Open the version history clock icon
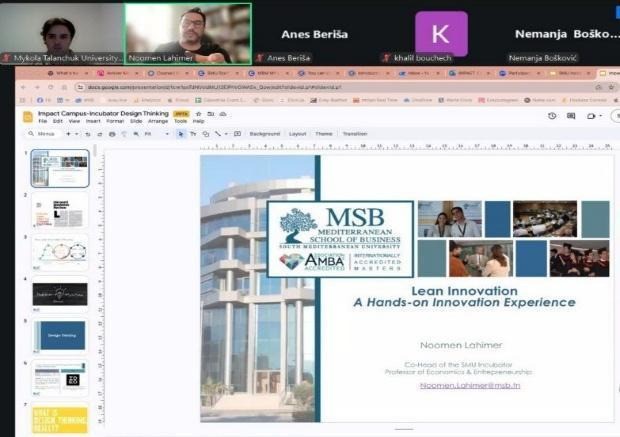The image size is (620, 437). point(552,117)
